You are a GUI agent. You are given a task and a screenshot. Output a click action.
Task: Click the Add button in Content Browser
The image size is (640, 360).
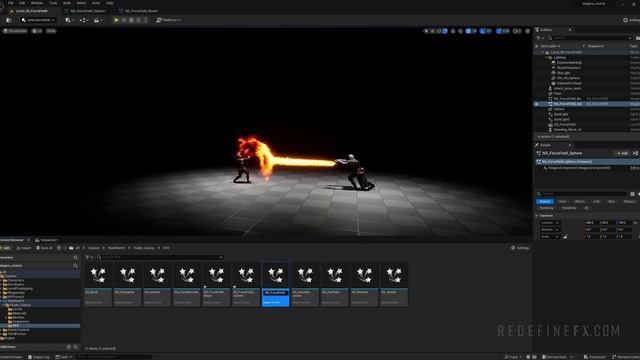pos(5,248)
